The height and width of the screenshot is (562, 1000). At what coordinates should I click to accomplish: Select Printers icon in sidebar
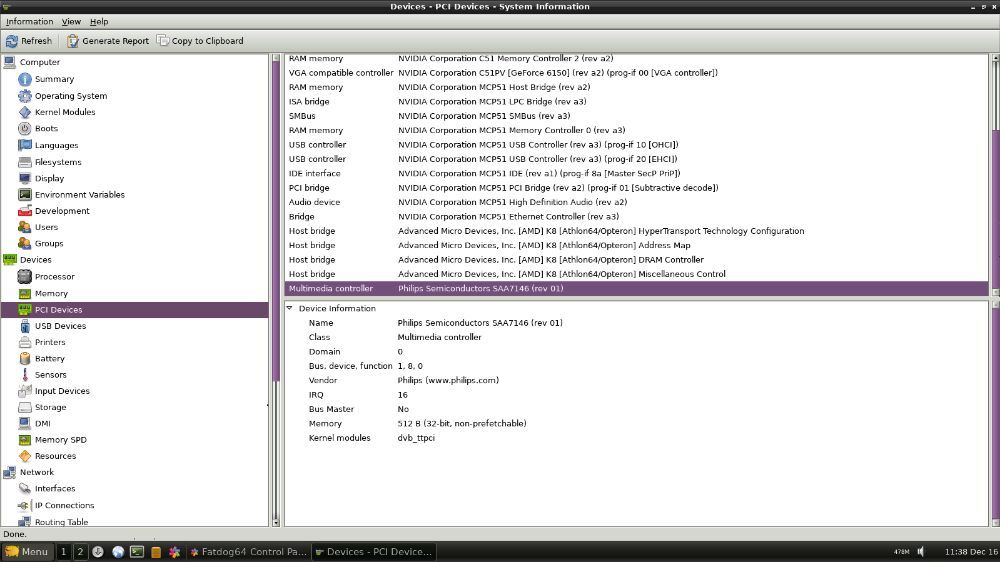[x=25, y=342]
